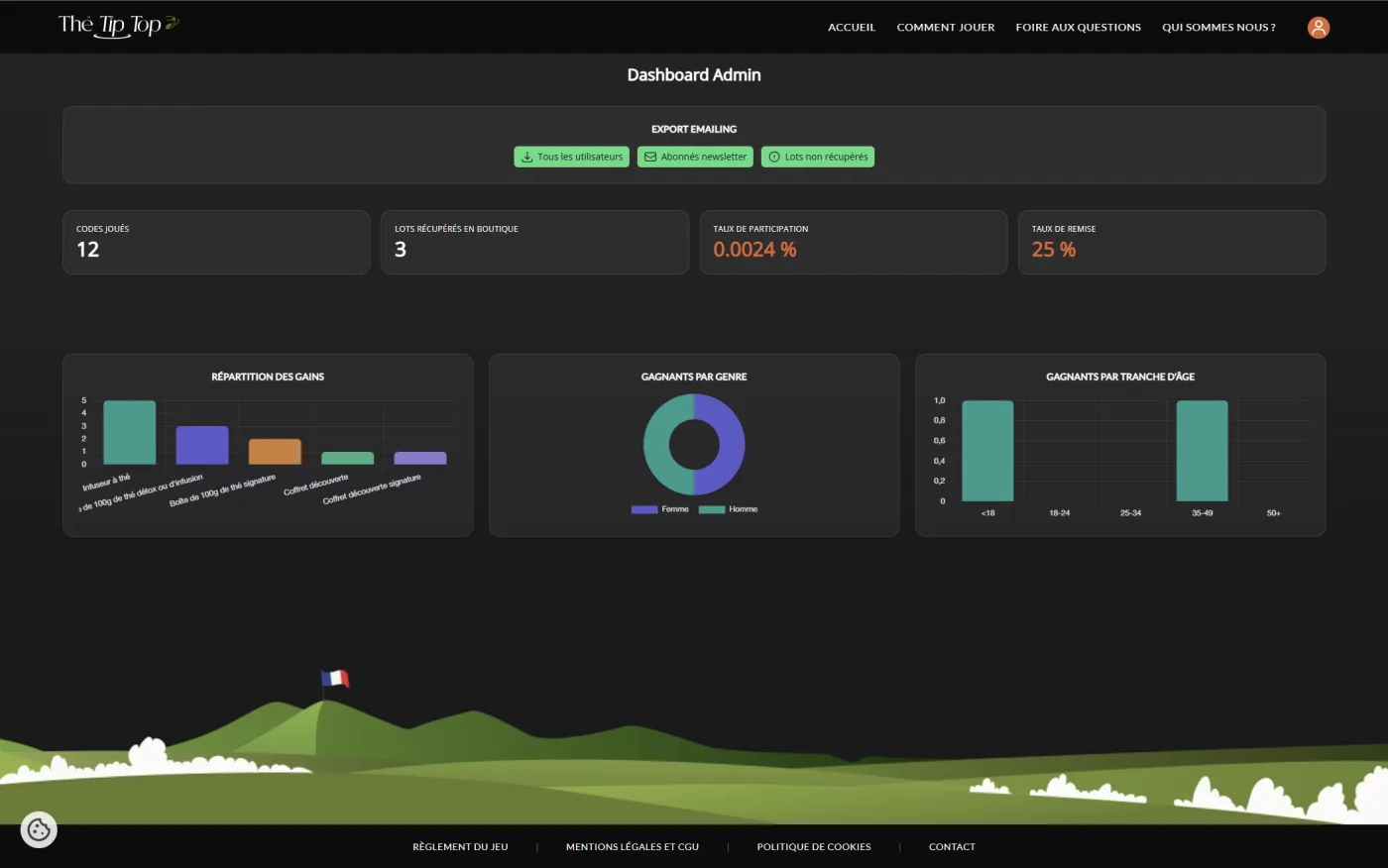Viewport: 1388px width, 868px height.
Task: Click download icon in Tous les utilisateurs
Action: pos(527,157)
